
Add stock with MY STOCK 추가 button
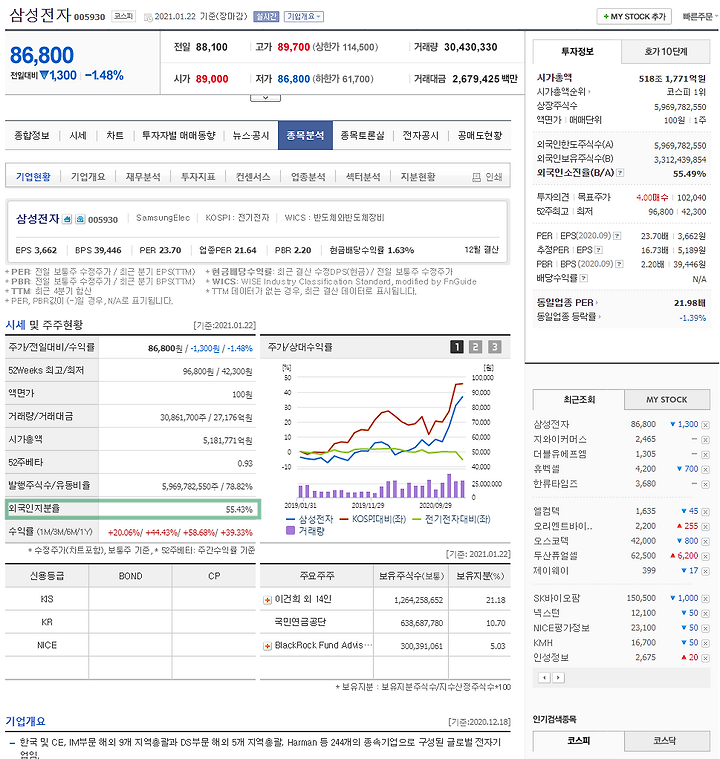[x=634, y=16]
